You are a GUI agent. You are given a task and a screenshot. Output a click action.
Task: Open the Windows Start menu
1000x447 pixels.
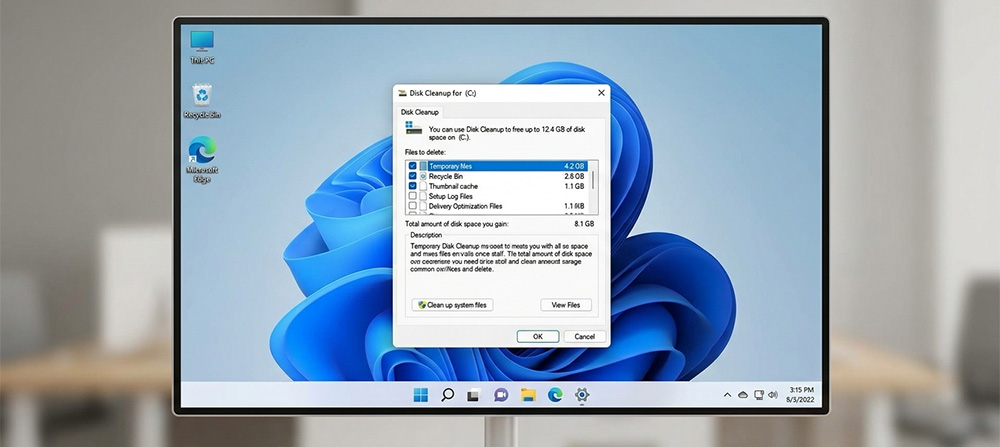point(421,395)
